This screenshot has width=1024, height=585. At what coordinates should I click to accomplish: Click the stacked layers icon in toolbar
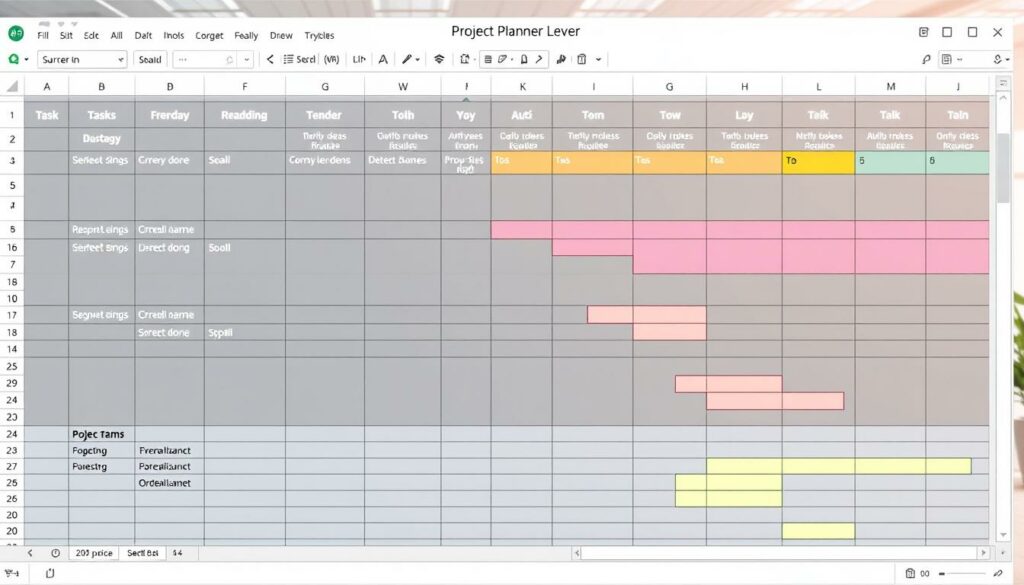(x=440, y=59)
